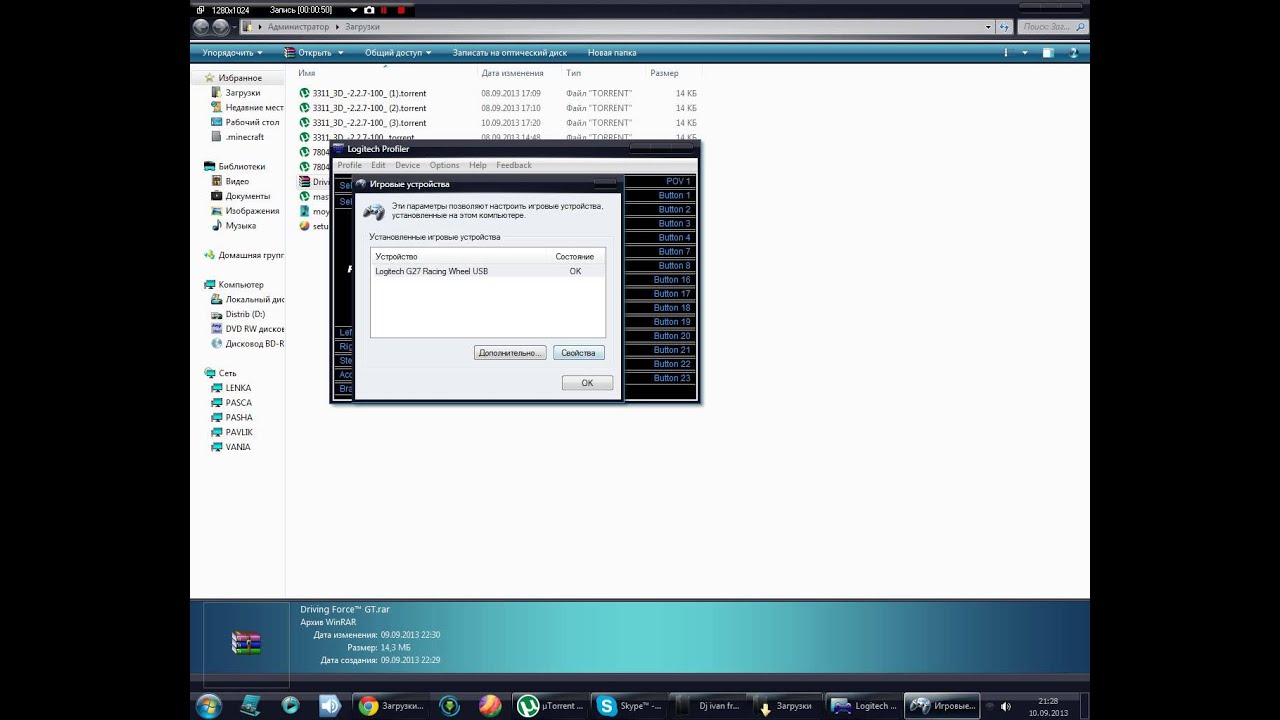Click Администратор in the address bar
Image resolution: width=1280 pixels, height=720 pixels.
(x=298, y=27)
